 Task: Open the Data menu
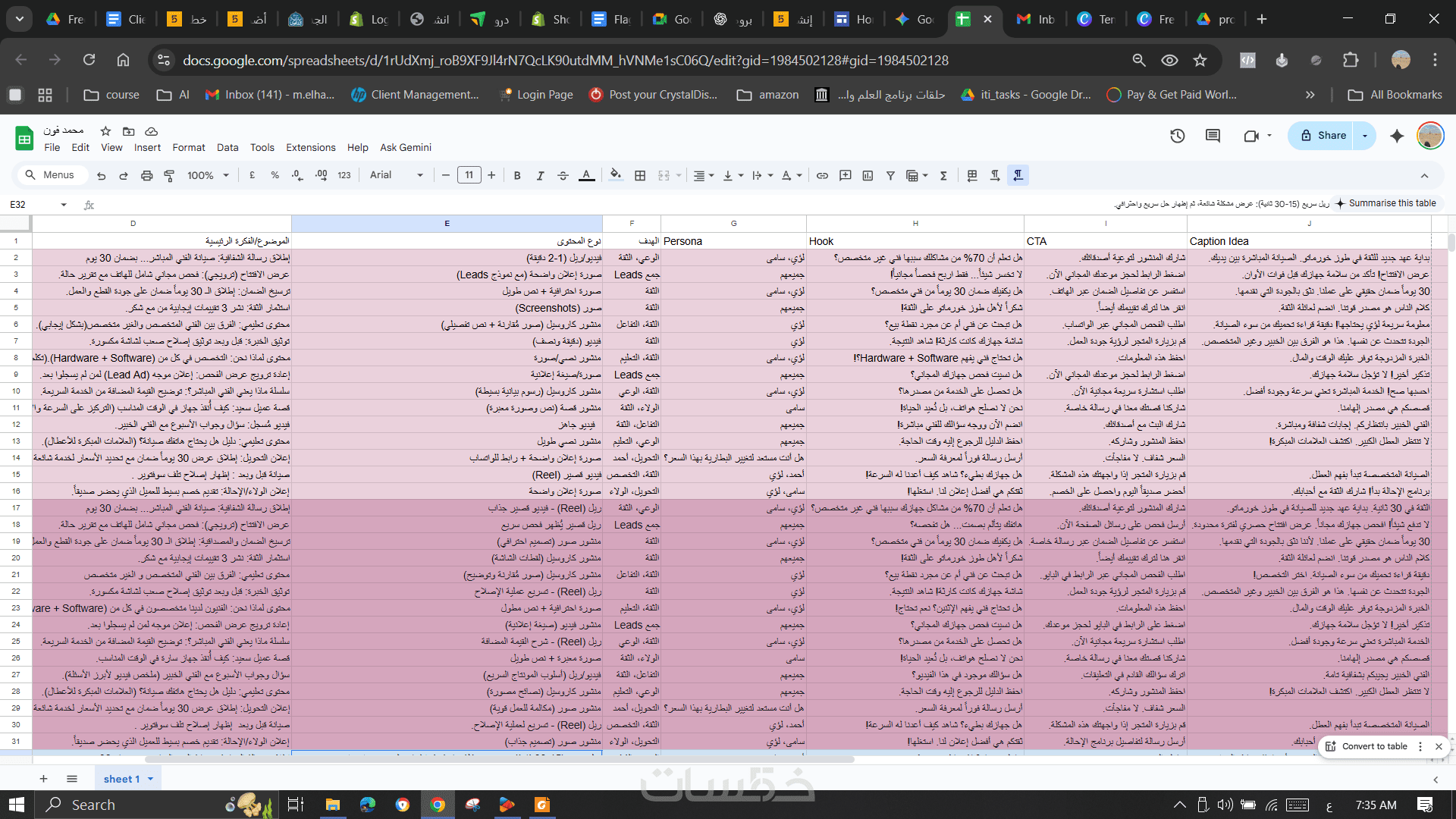point(227,147)
